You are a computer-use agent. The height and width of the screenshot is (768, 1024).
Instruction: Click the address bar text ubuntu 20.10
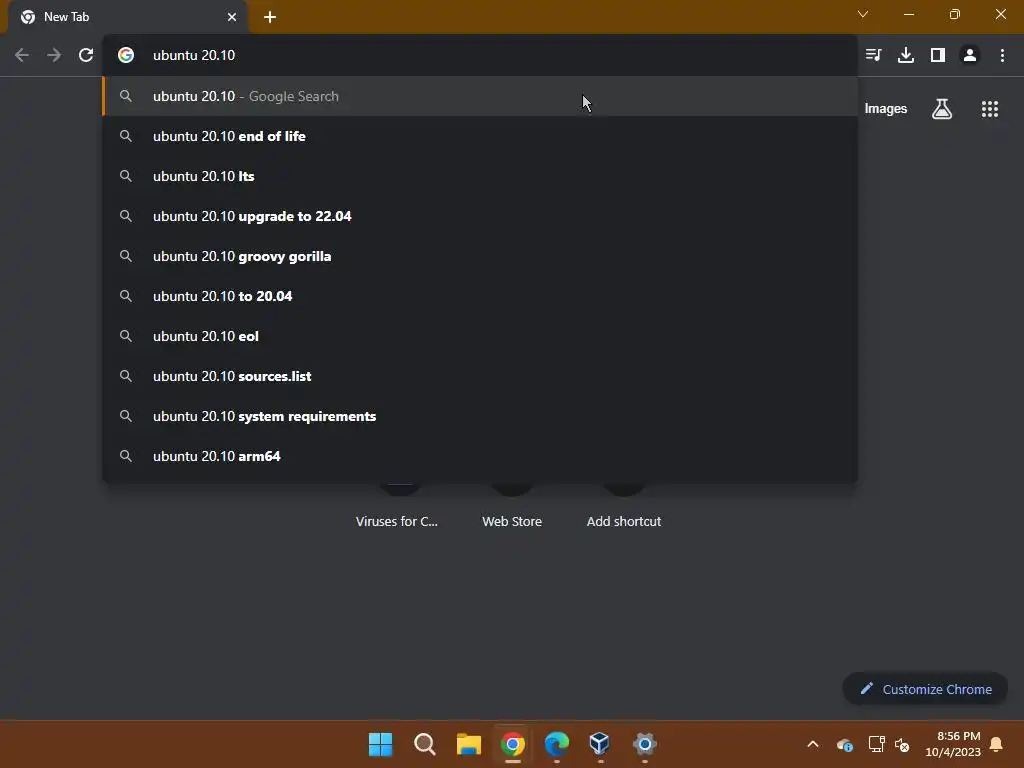click(194, 55)
